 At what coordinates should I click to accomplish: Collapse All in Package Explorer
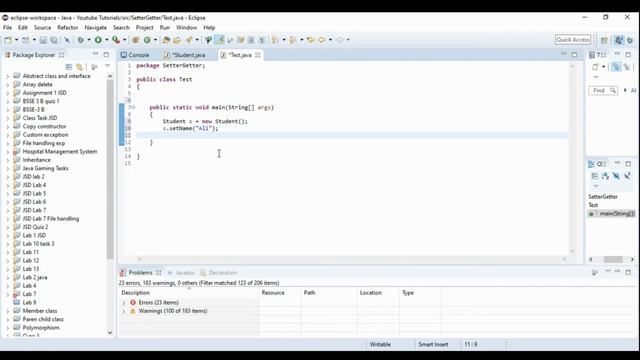(x=69, y=67)
